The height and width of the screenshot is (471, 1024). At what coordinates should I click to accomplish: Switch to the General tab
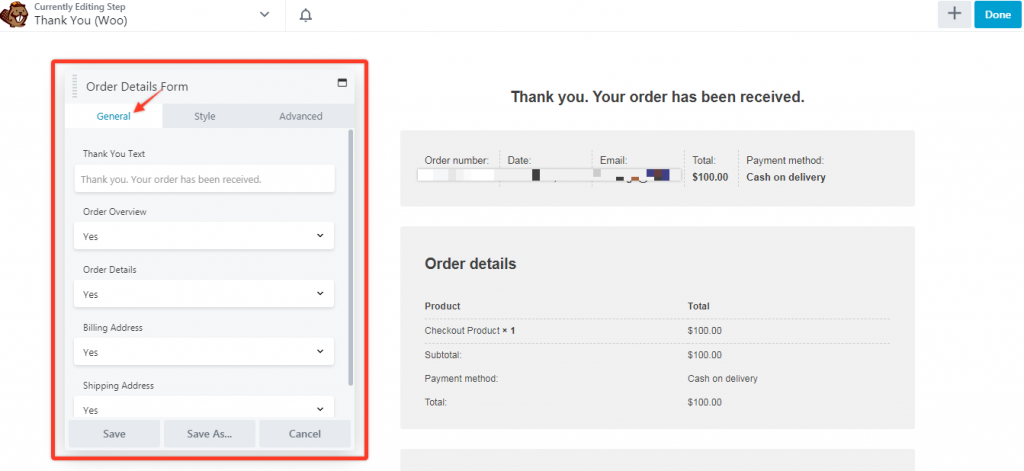tap(114, 116)
